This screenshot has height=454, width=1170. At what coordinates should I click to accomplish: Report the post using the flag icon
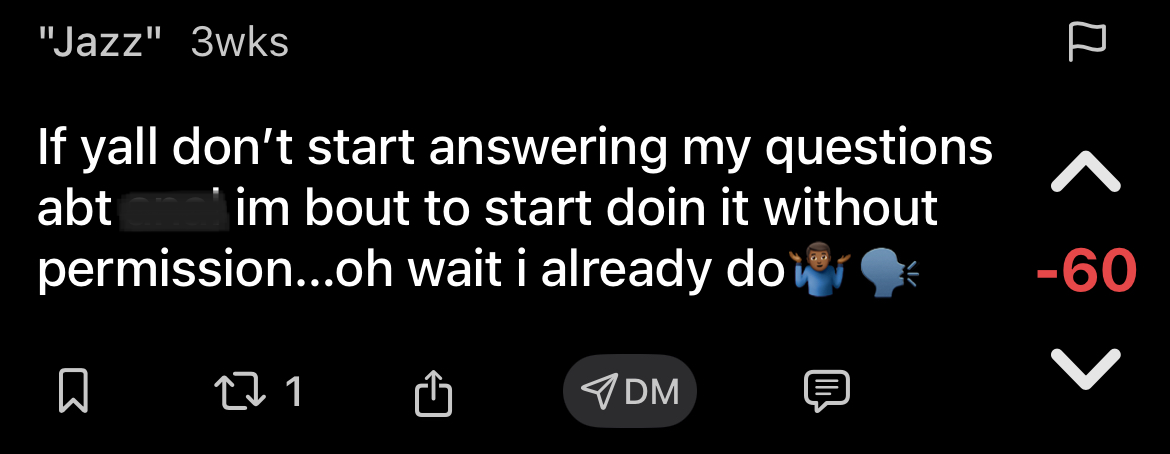click(x=1087, y=43)
